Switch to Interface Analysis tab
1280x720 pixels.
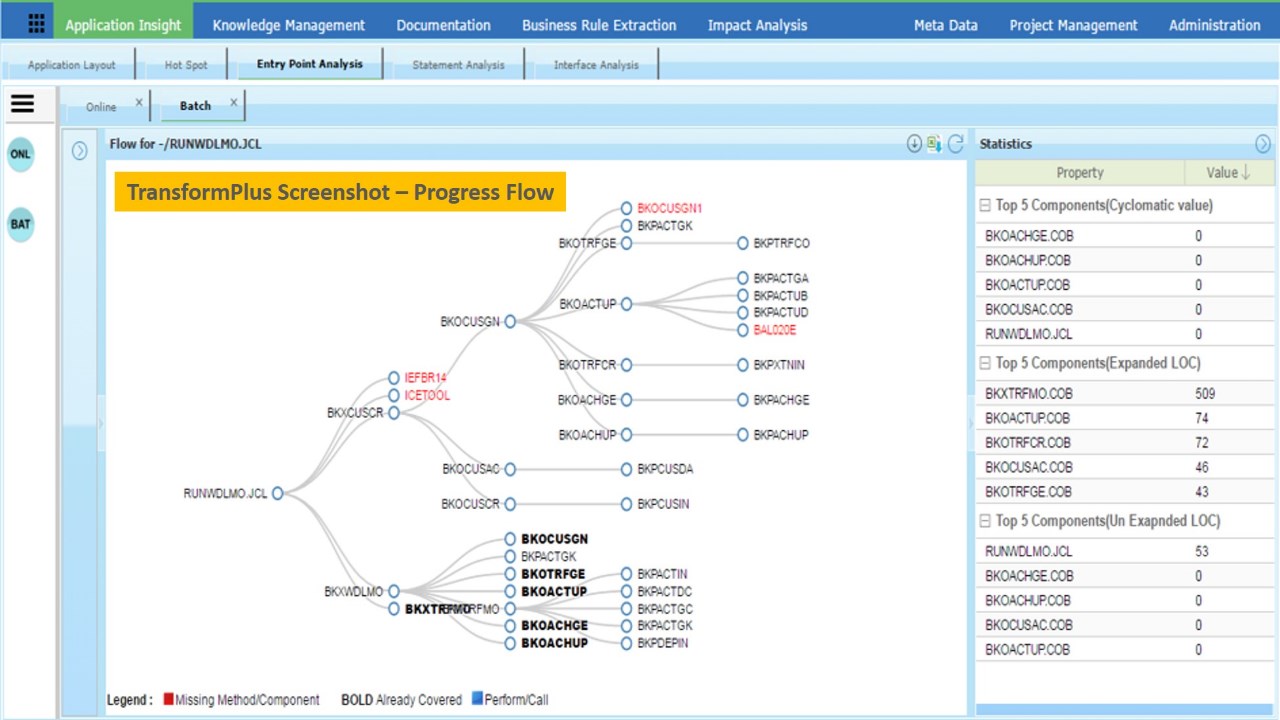[x=596, y=65]
